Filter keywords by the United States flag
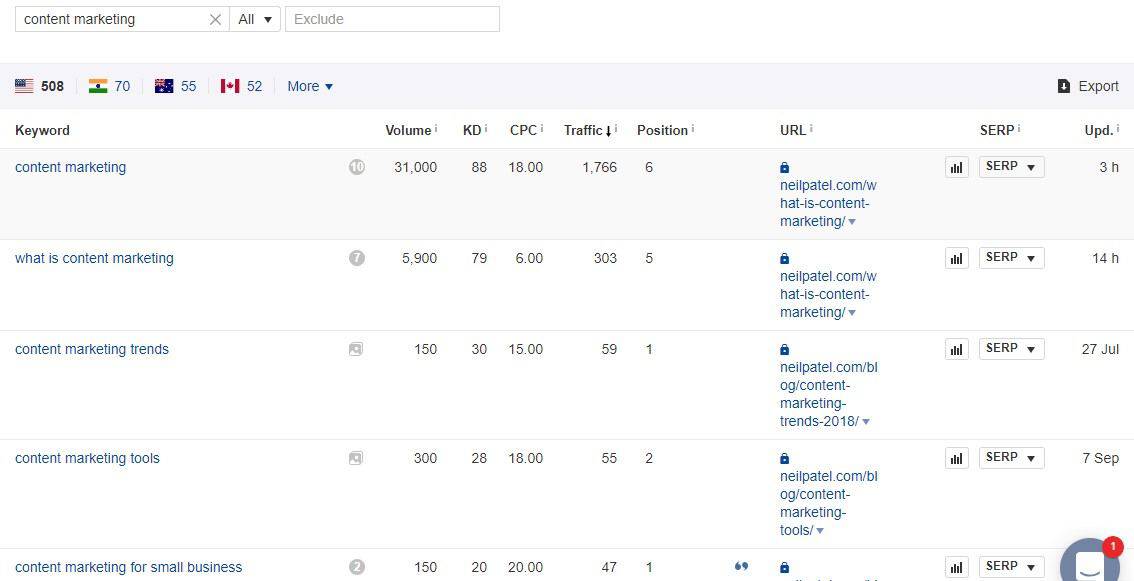Screen dimensions: 1134x581 pos(24,86)
